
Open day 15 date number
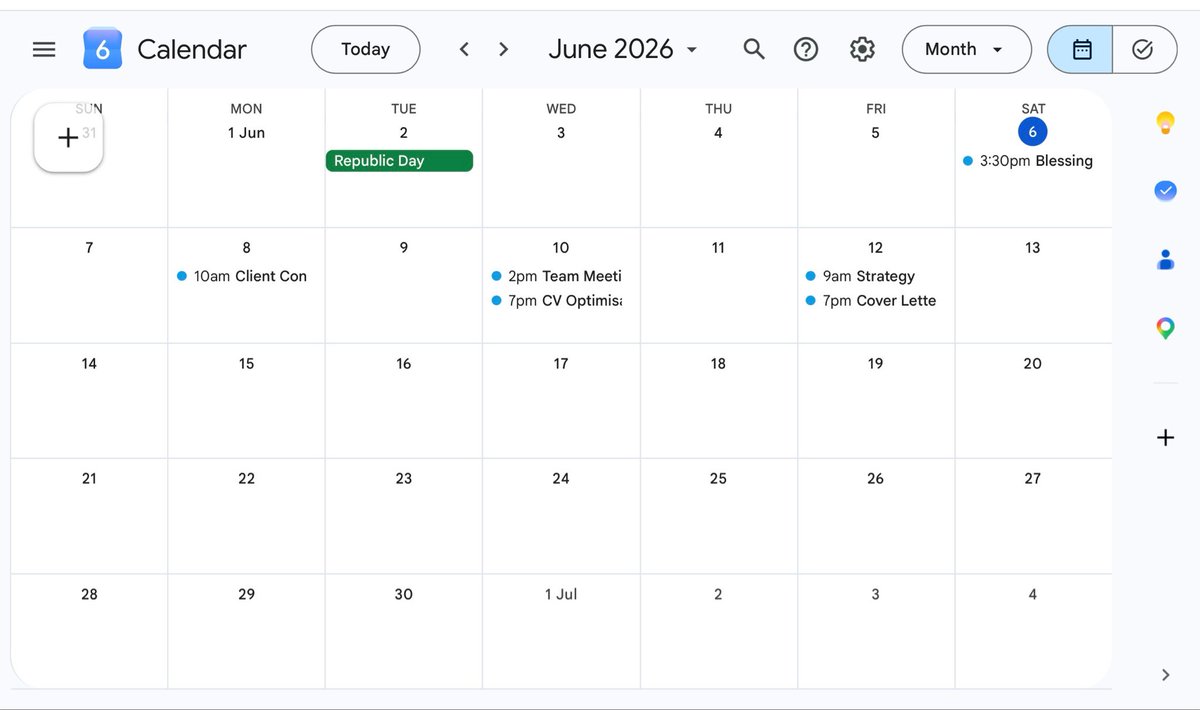(x=246, y=364)
